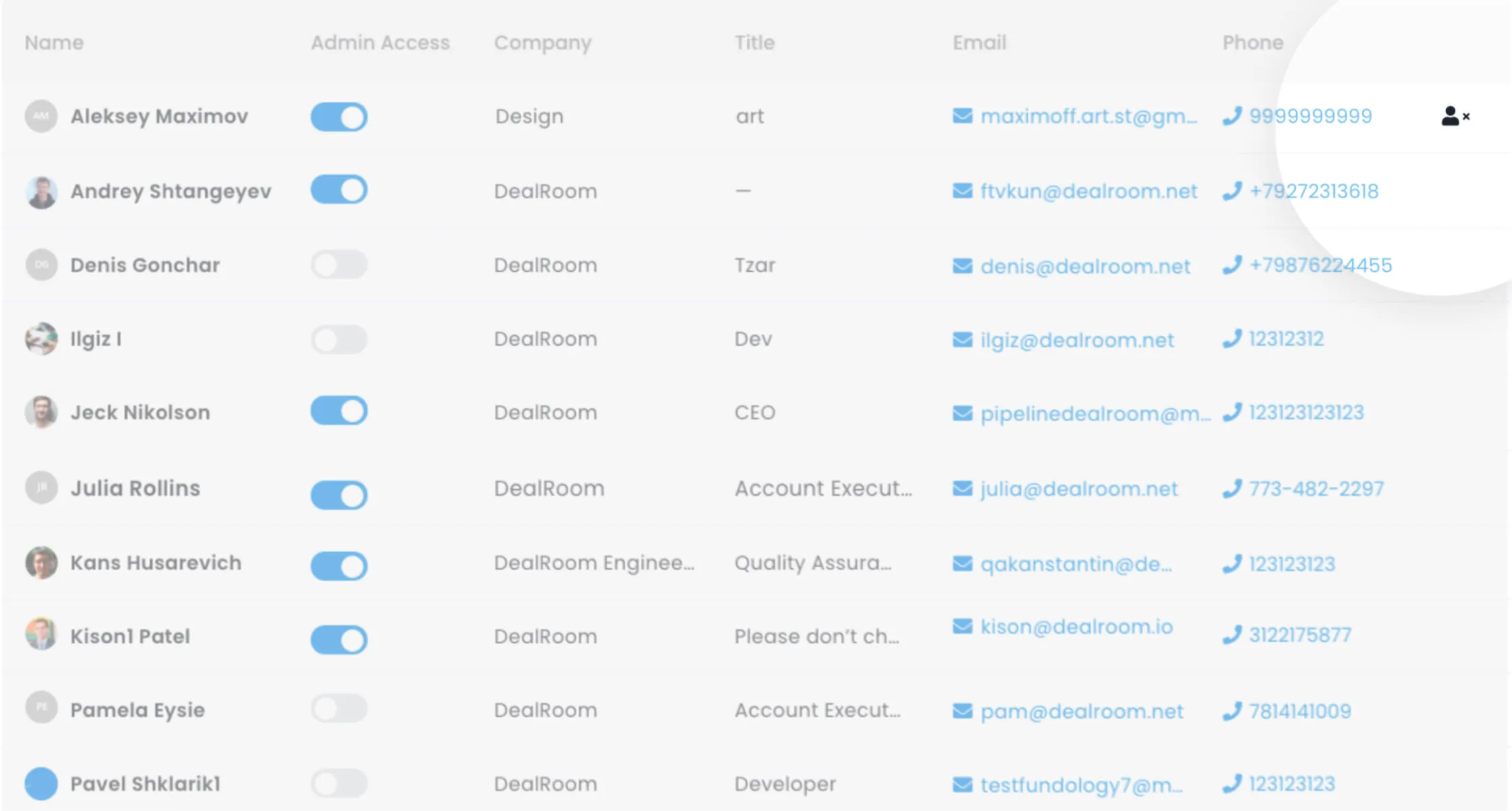Click the Company column header
The width and height of the screenshot is (1512, 811).
(542, 43)
